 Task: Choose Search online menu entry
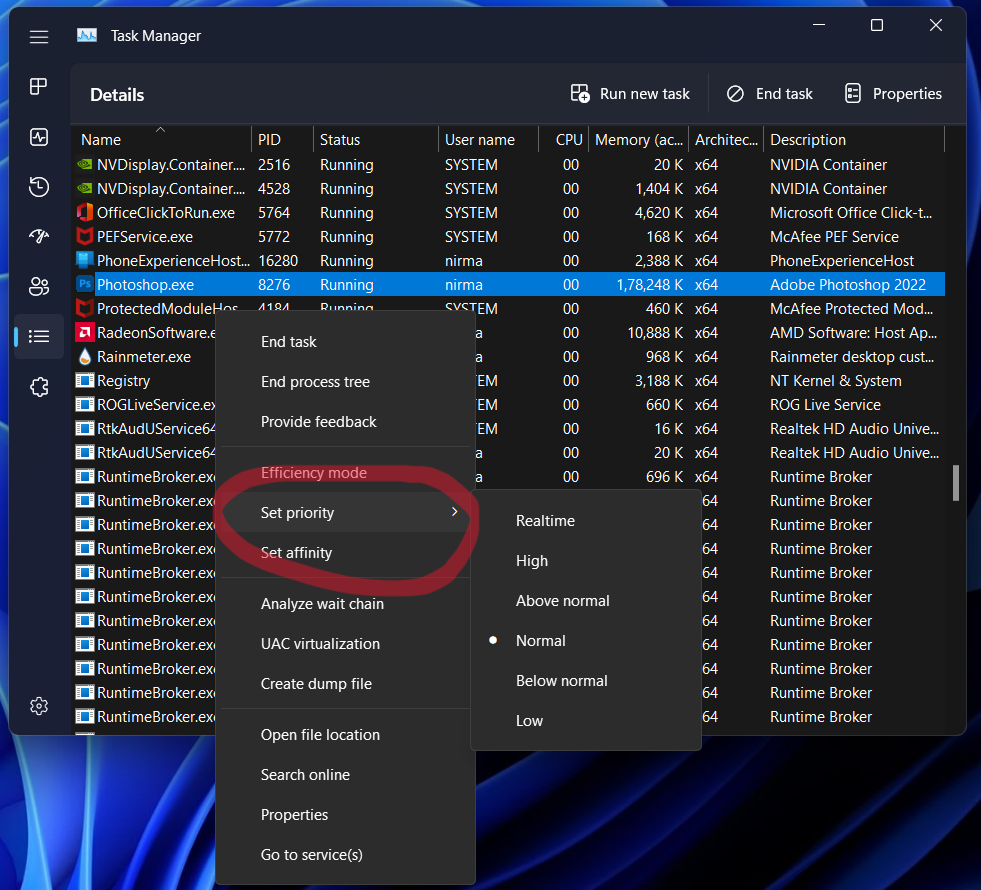[345, 774]
